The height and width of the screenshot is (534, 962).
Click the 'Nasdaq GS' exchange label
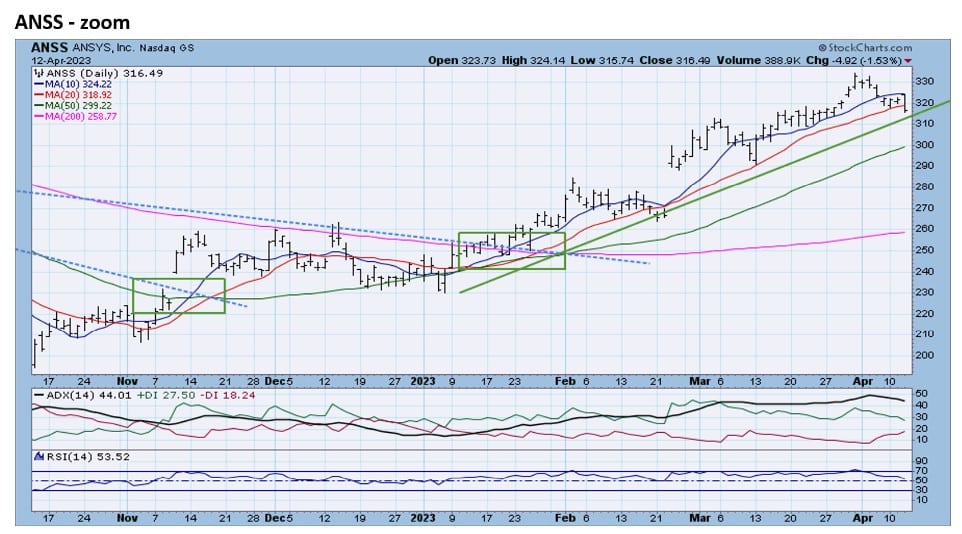point(166,48)
